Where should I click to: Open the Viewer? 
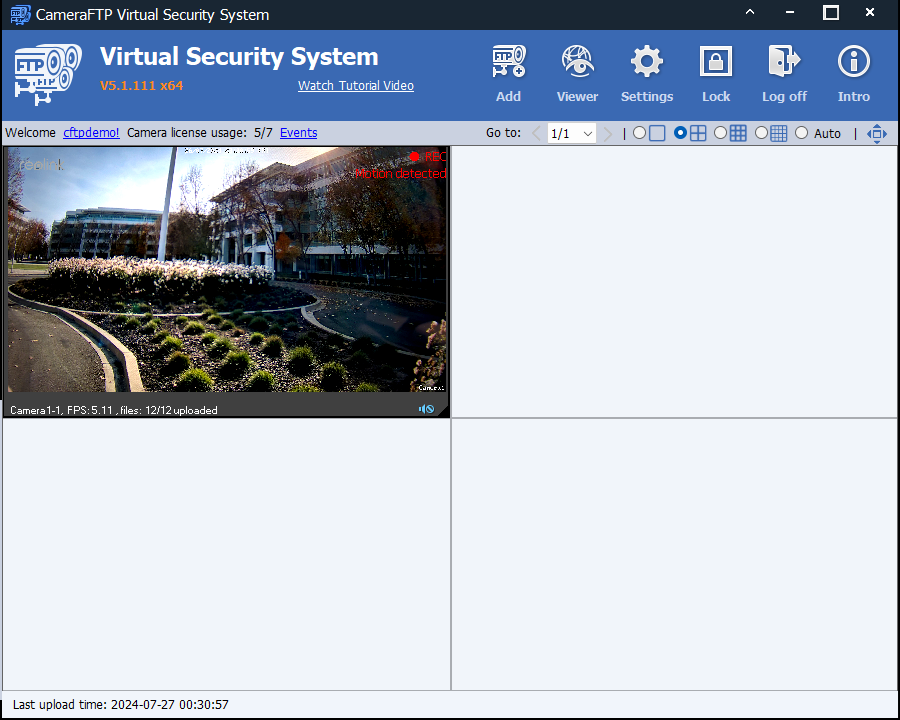click(577, 72)
